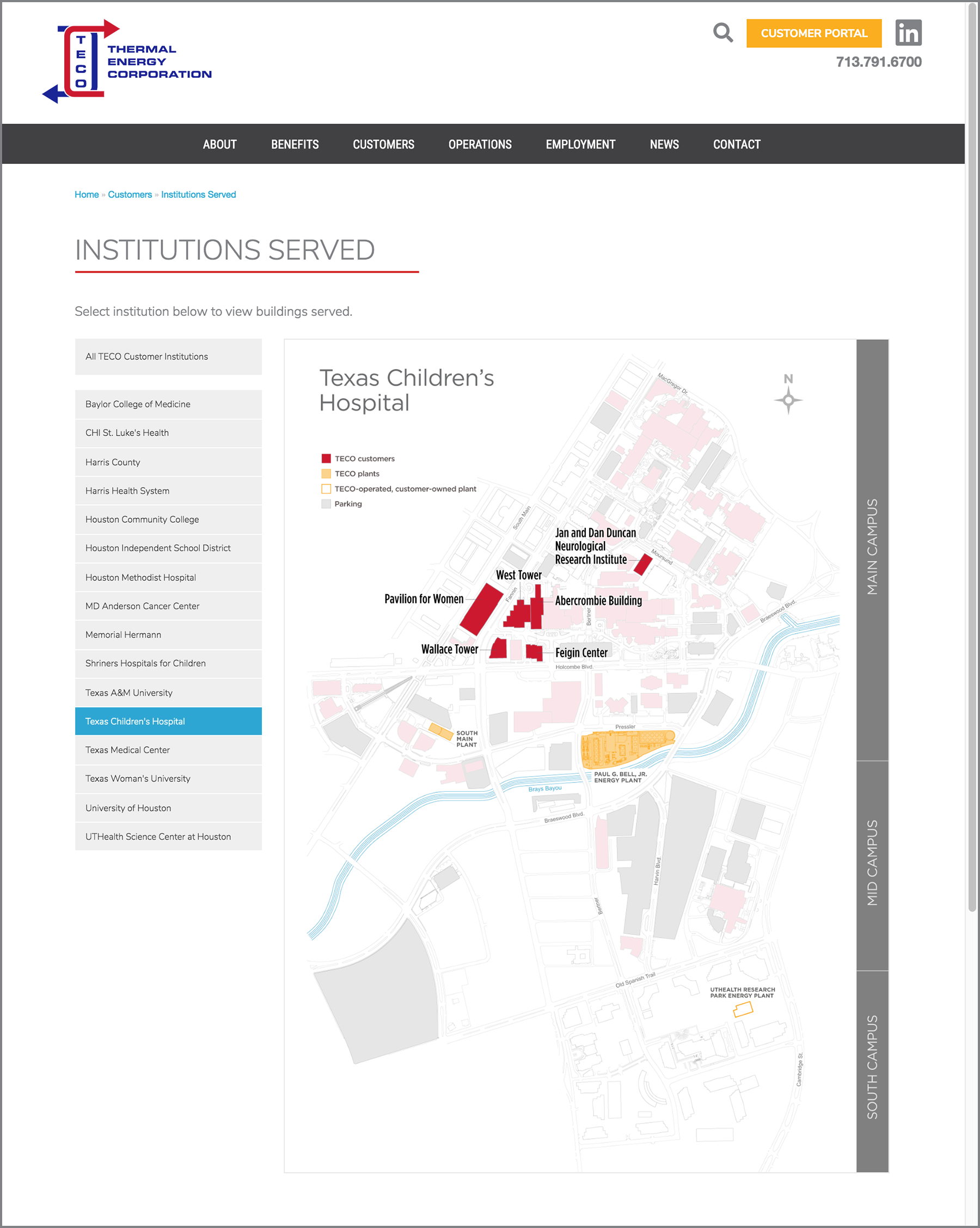Click the search magnifier icon
This screenshot has height=1228, width=980.
tap(722, 33)
